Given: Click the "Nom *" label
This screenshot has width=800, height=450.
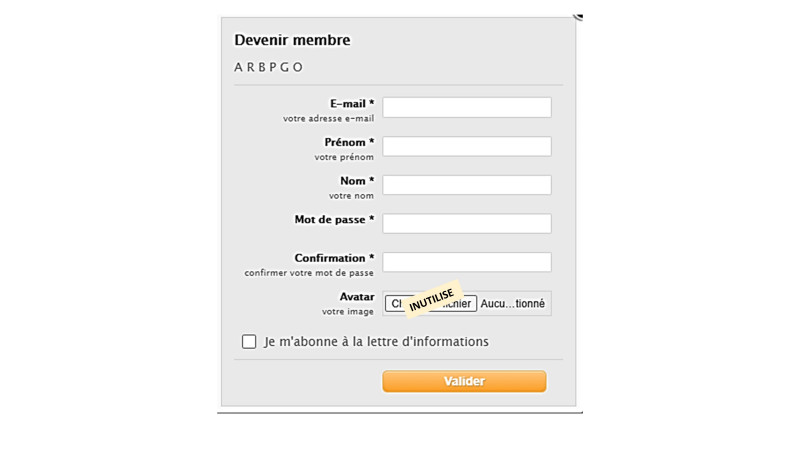Looking at the screenshot, I should click(x=357, y=181).
